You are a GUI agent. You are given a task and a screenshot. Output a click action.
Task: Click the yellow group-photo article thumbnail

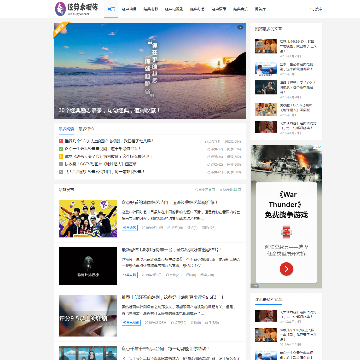click(x=88, y=219)
